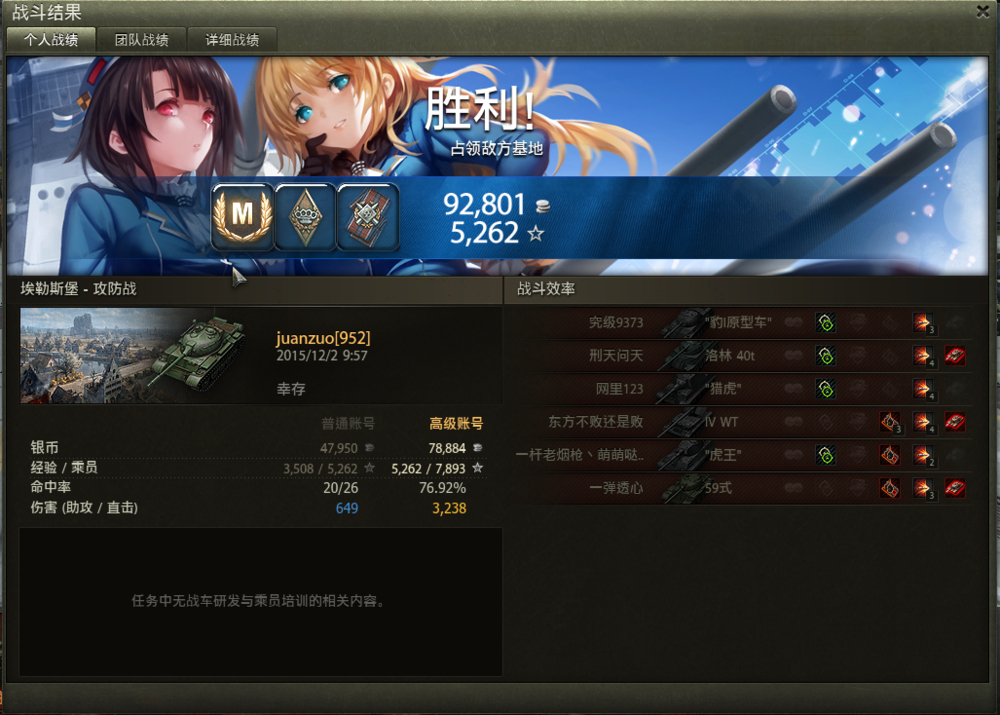Image resolution: width=1000 pixels, height=715 pixels.
Task: Click the map and tank thumbnail image
Action: point(133,356)
